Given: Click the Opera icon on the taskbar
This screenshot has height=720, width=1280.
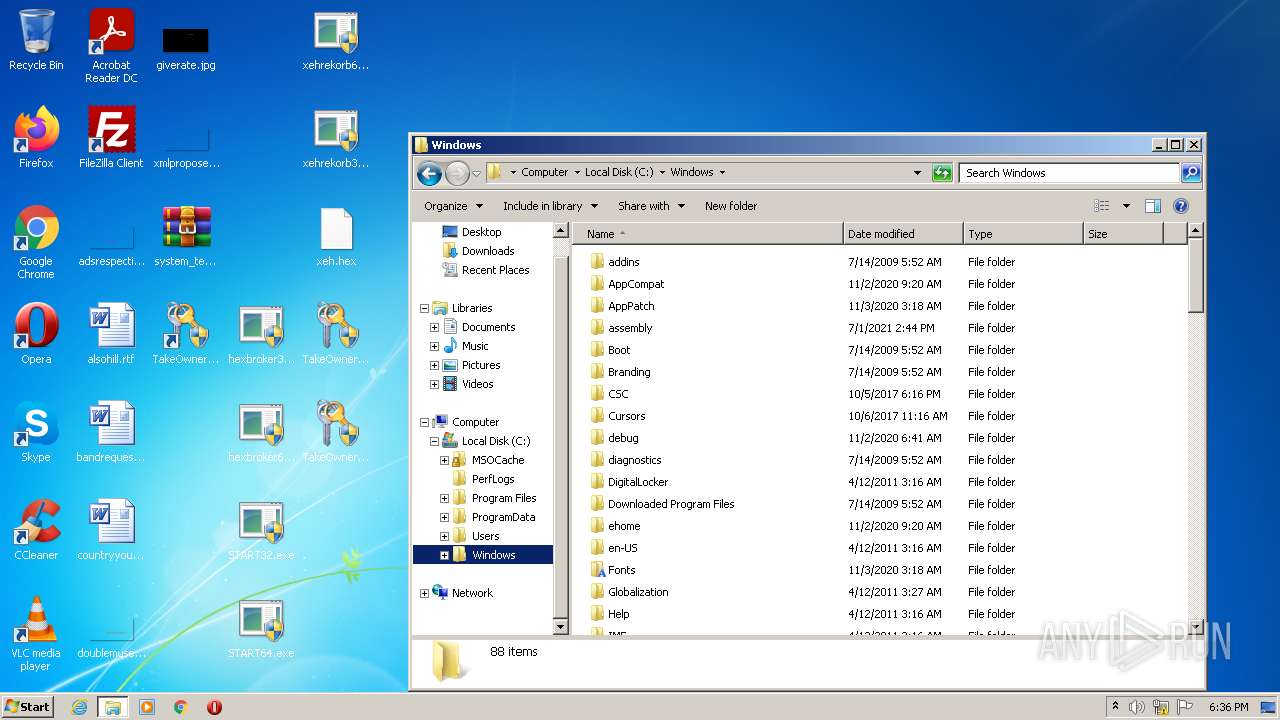Looking at the screenshot, I should click(214, 707).
